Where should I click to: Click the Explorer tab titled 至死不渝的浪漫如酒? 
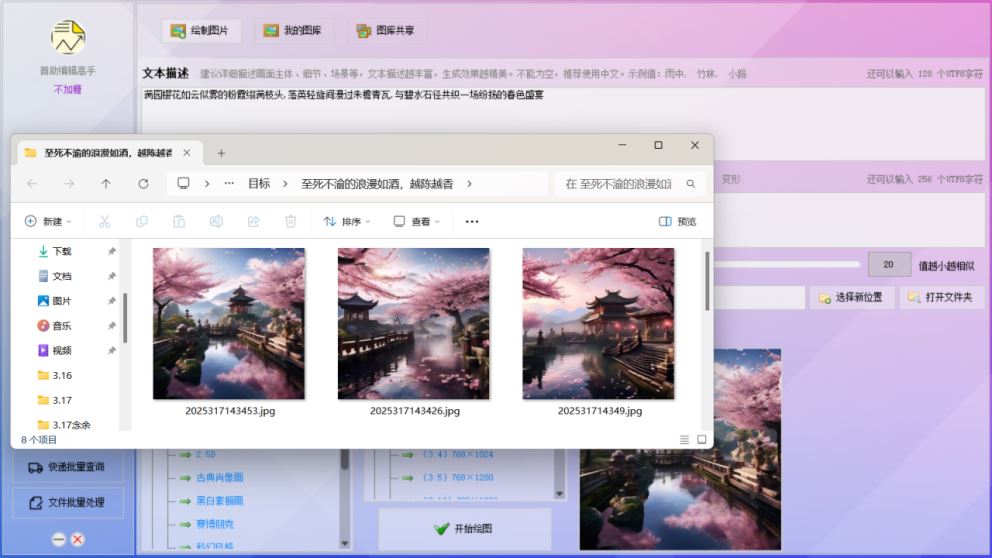pos(108,153)
